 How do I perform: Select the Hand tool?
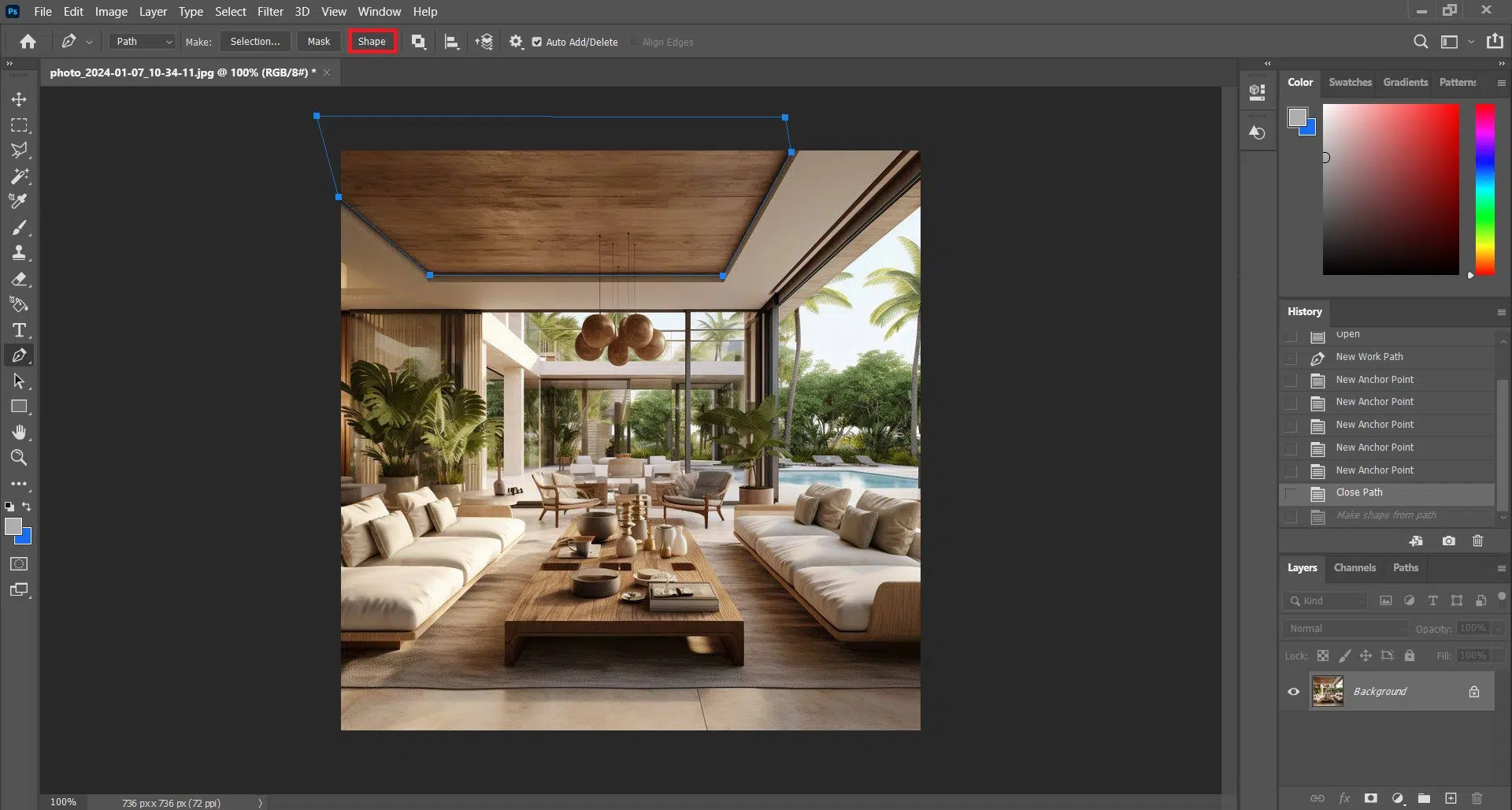(19, 432)
